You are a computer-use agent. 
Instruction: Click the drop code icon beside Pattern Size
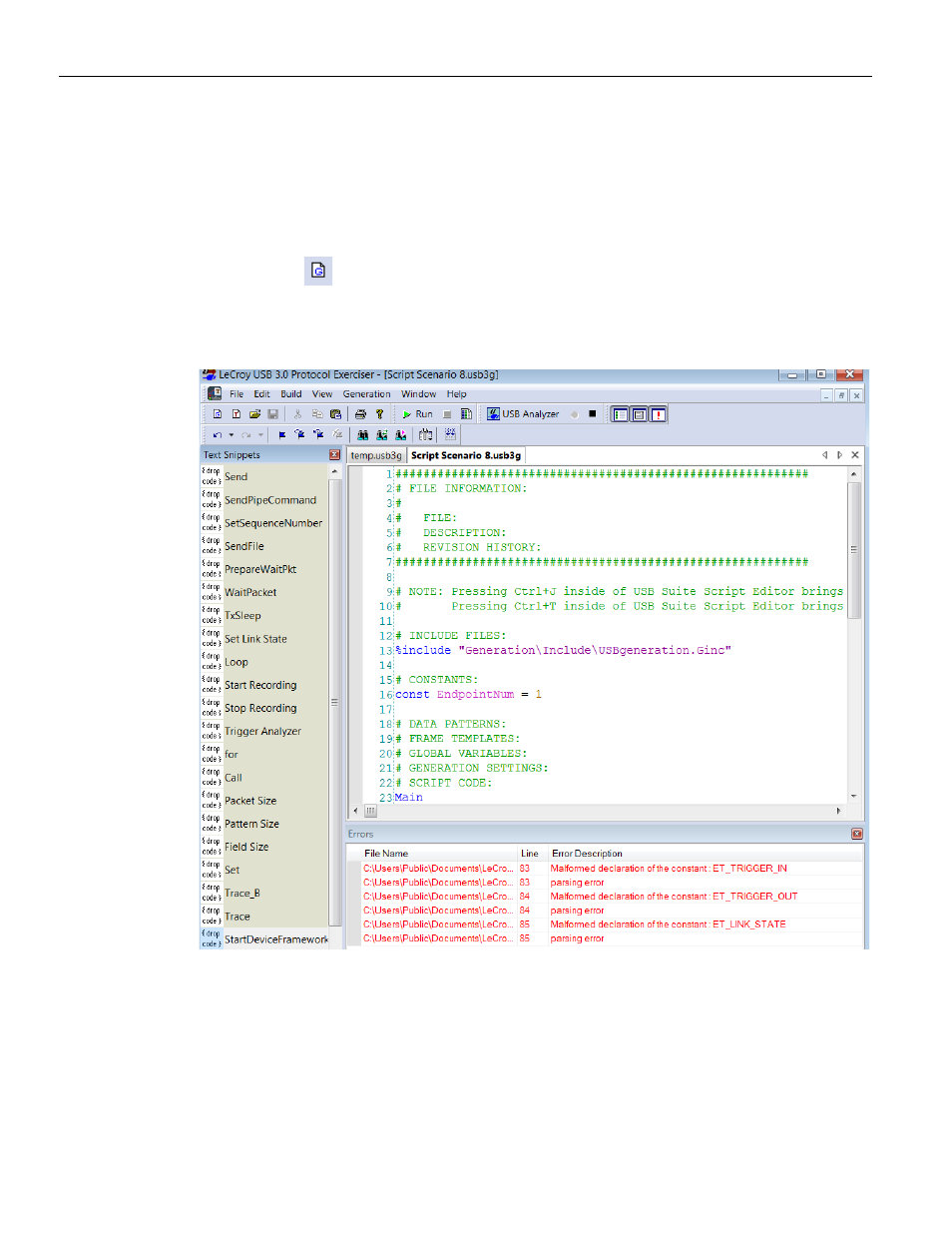pos(211,824)
